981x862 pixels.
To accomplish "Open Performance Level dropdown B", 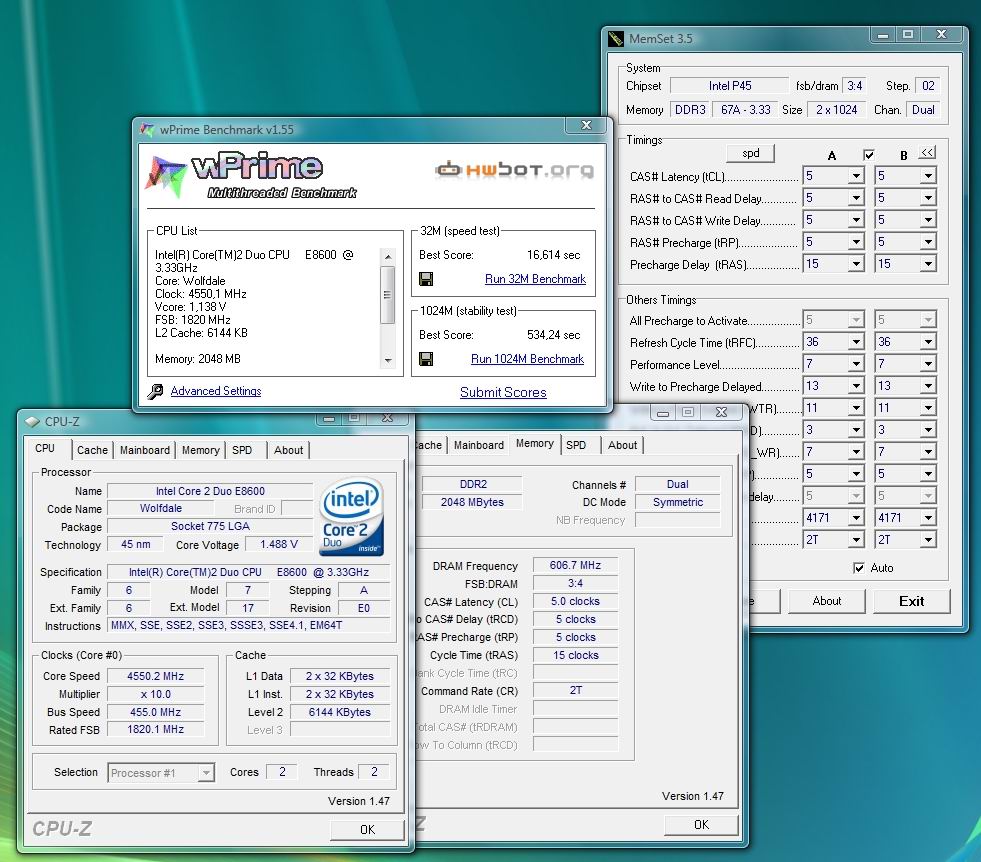I will tap(928, 364).
